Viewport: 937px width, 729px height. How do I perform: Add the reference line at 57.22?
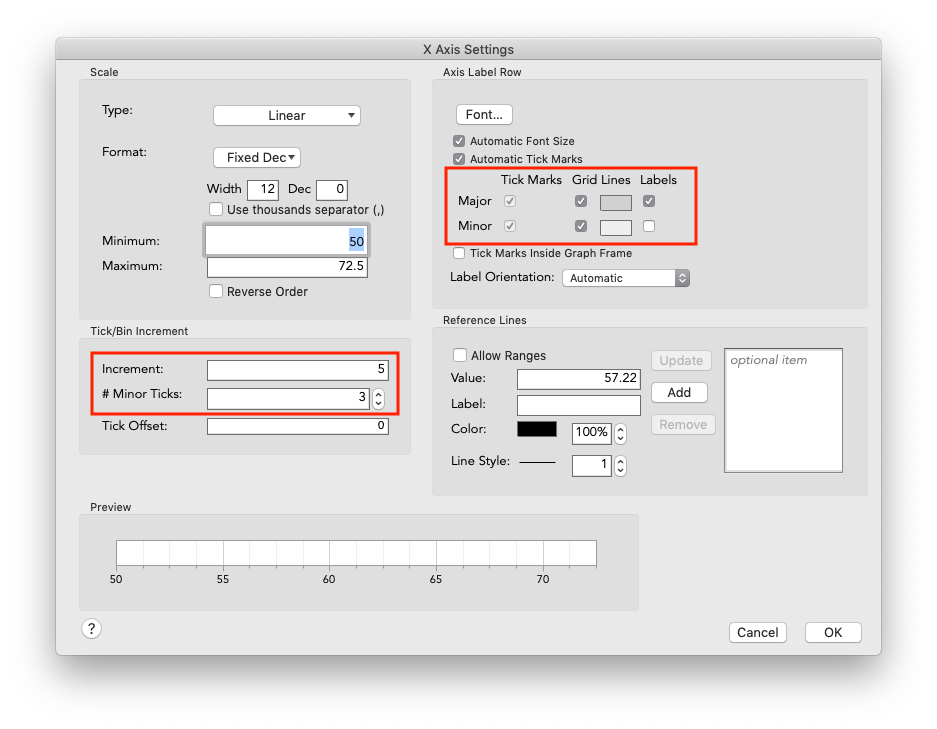click(679, 392)
